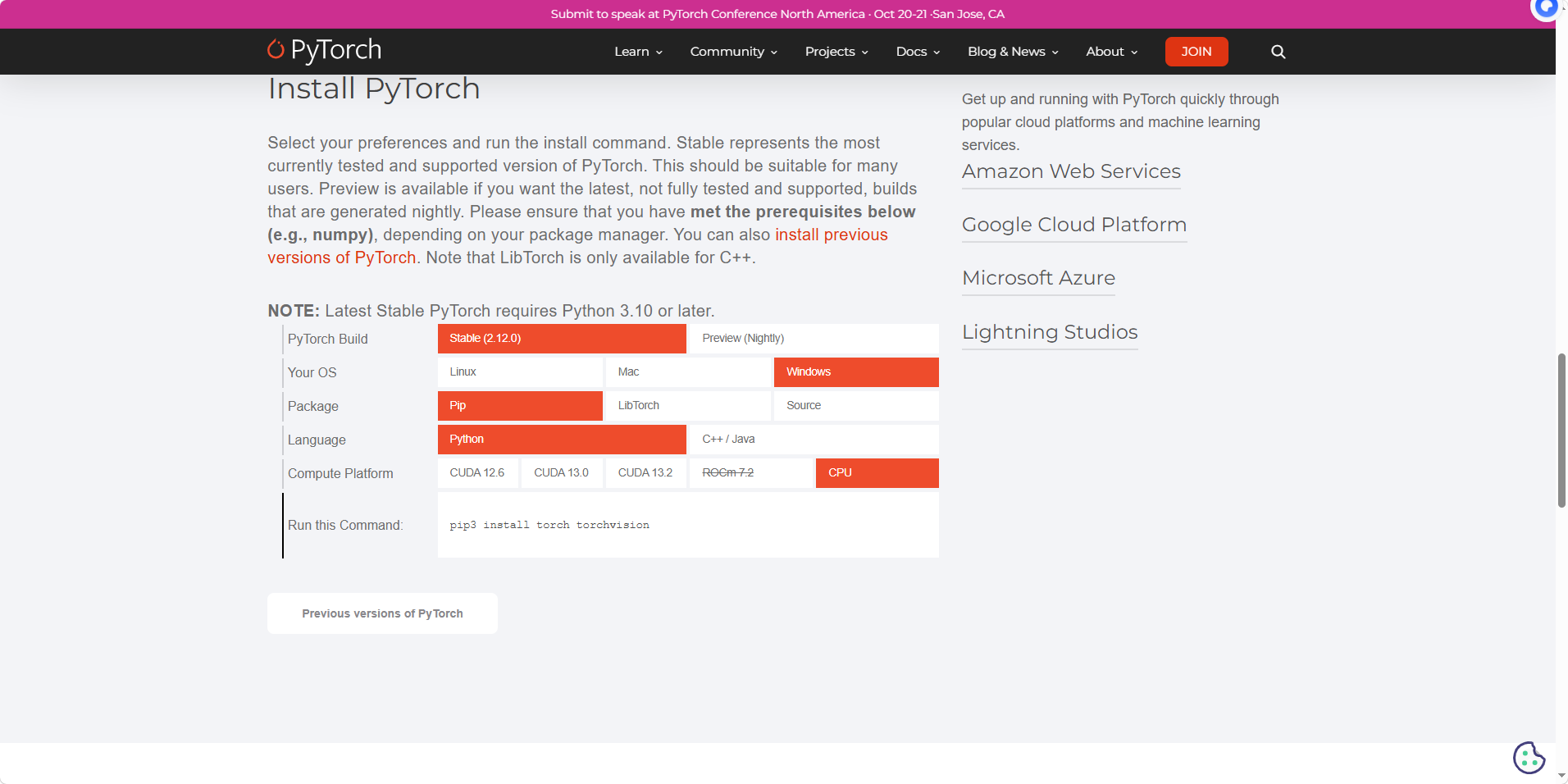Choose CPU compute platform
The height and width of the screenshot is (784, 1568).
tap(877, 473)
